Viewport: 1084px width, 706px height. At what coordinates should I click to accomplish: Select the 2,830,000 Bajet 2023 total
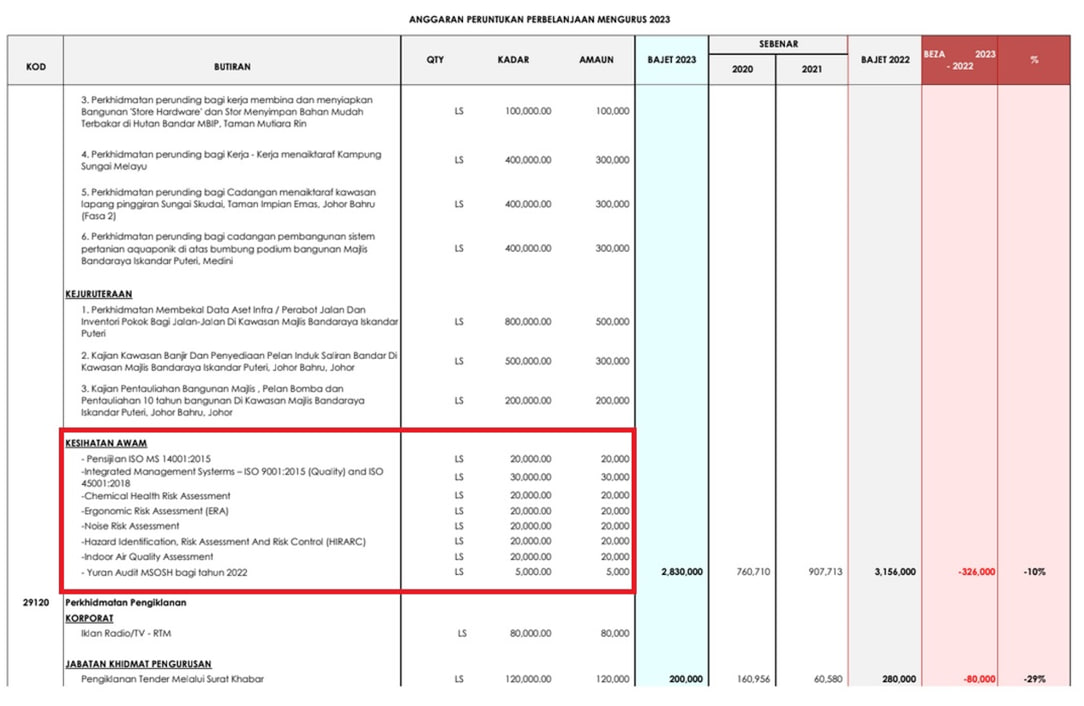[x=682, y=572]
